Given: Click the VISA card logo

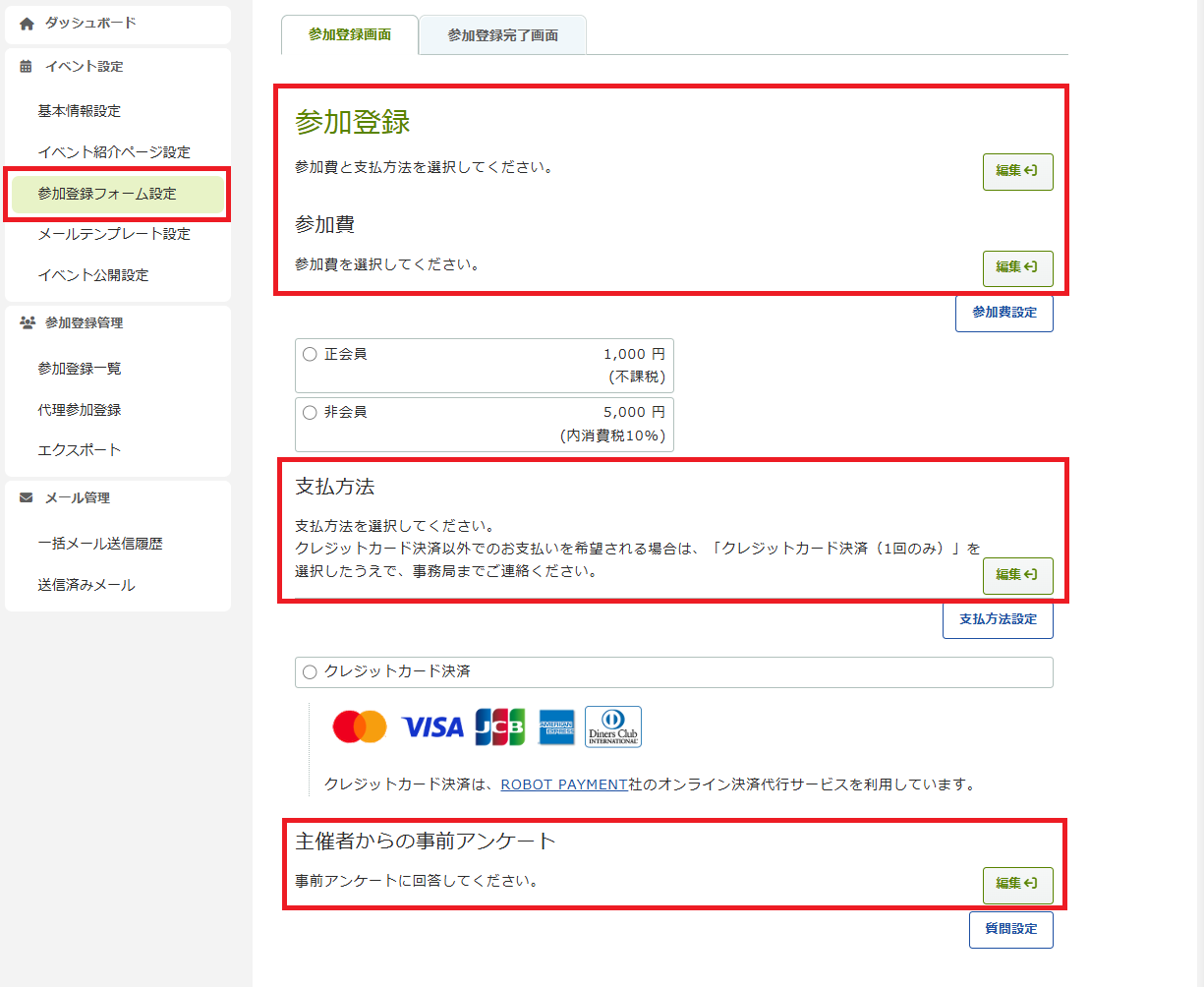Looking at the screenshot, I should coord(432,727).
